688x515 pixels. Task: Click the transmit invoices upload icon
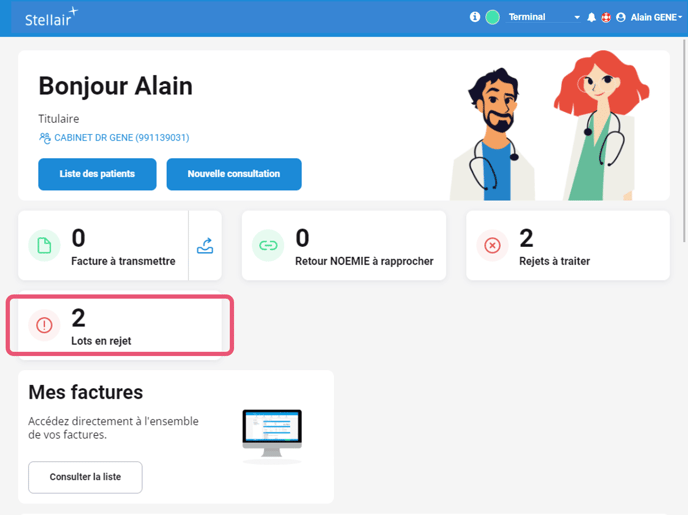tap(205, 245)
